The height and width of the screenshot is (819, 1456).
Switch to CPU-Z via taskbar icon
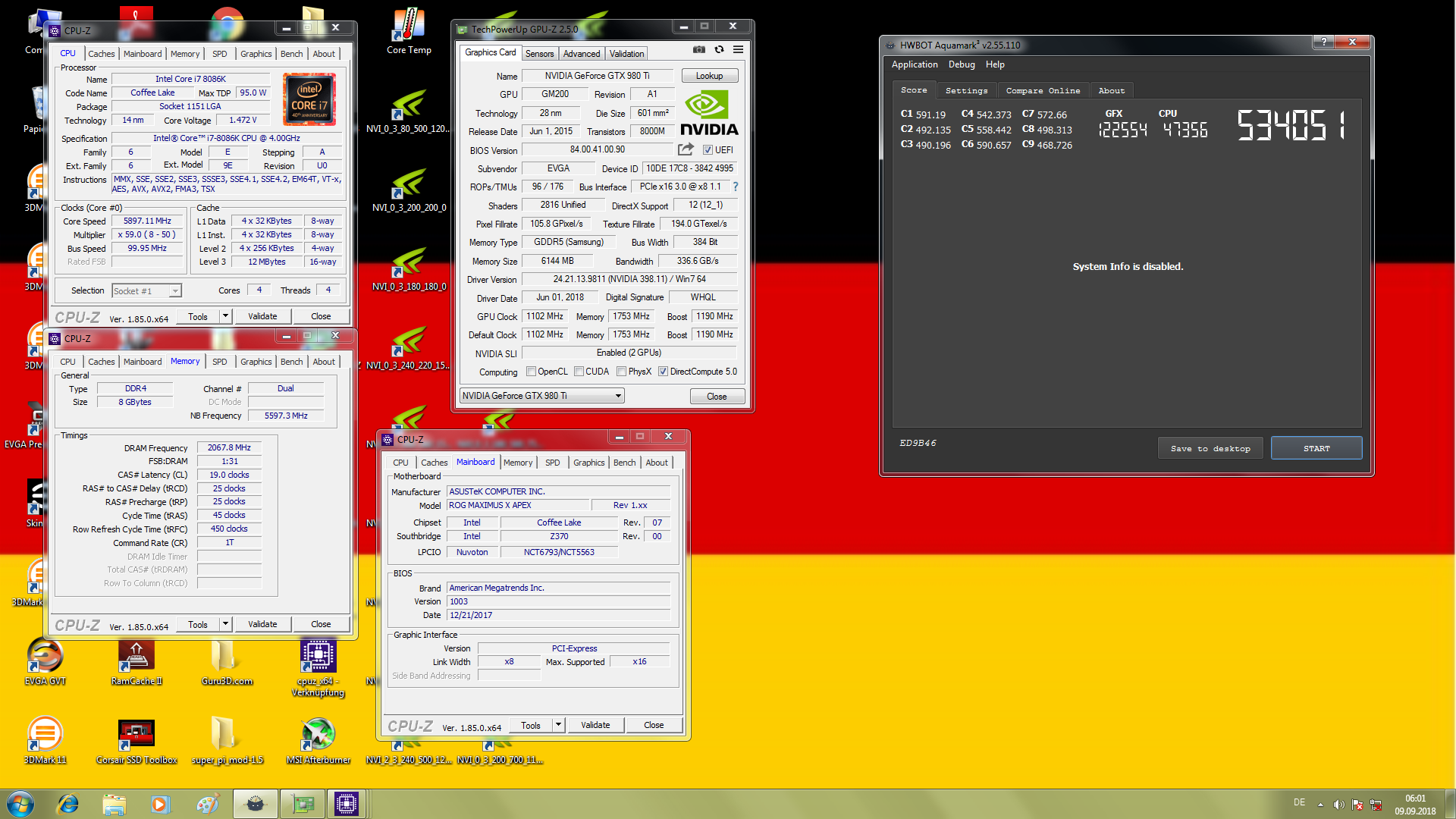click(x=347, y=804)
